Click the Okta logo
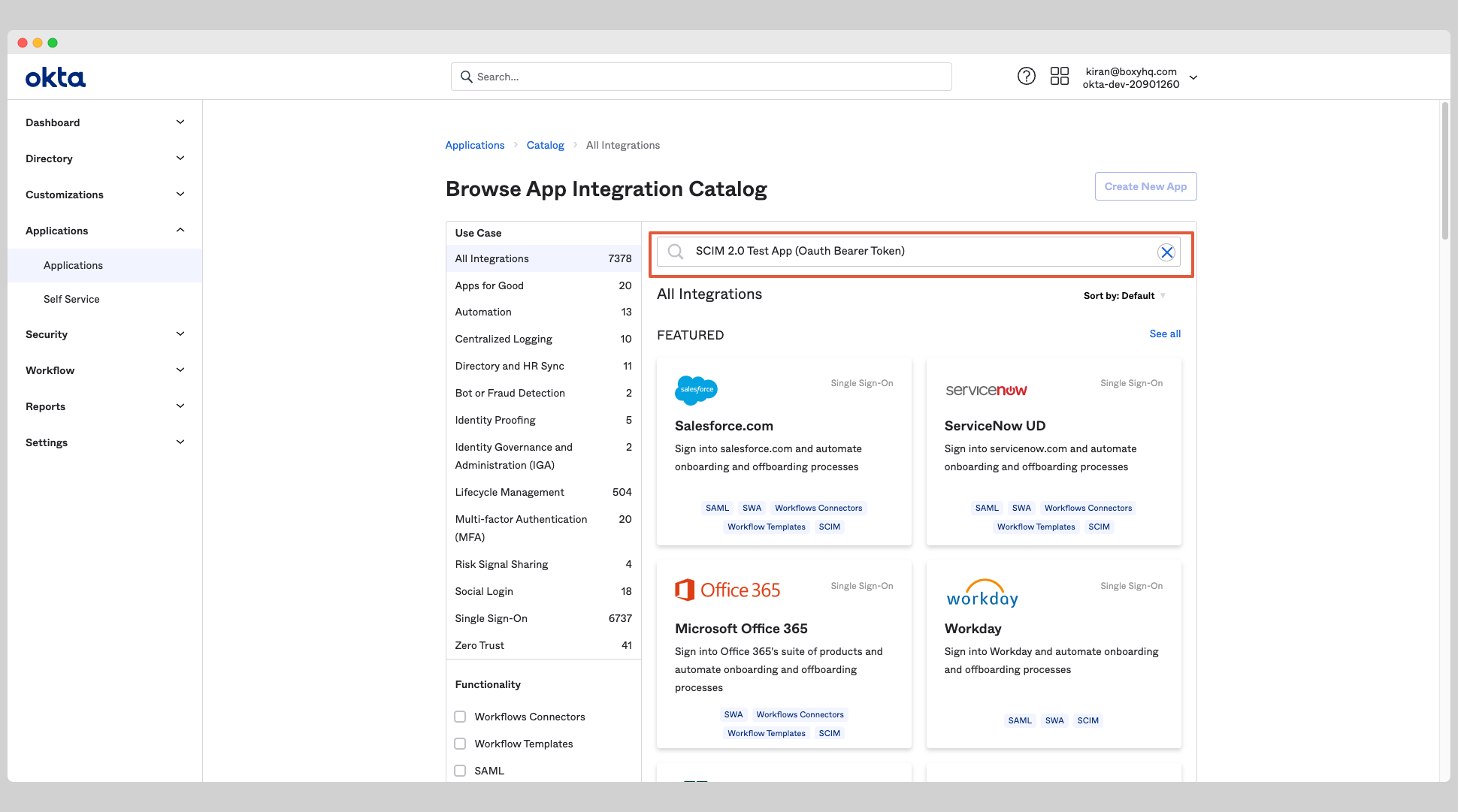 pos(55,77)
